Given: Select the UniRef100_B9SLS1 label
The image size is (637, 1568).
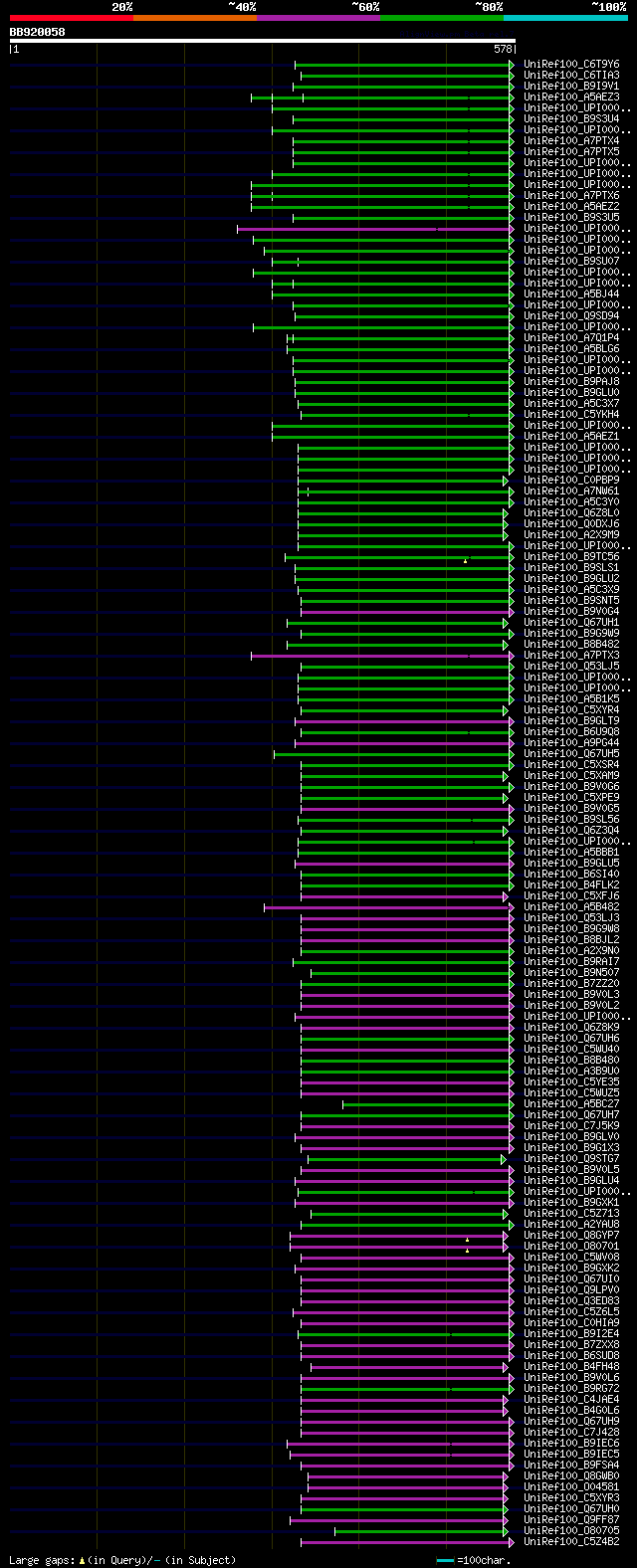Looking at the screenshot, I should click(x=572, y=568).
